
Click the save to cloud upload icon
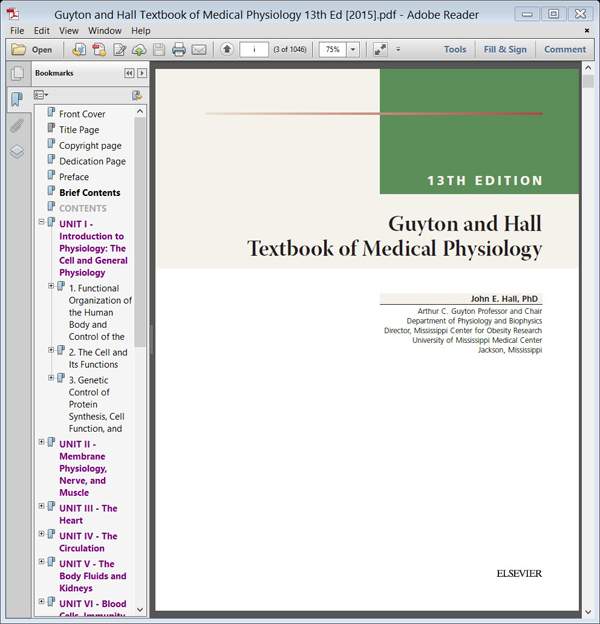(x=139, y=50)
